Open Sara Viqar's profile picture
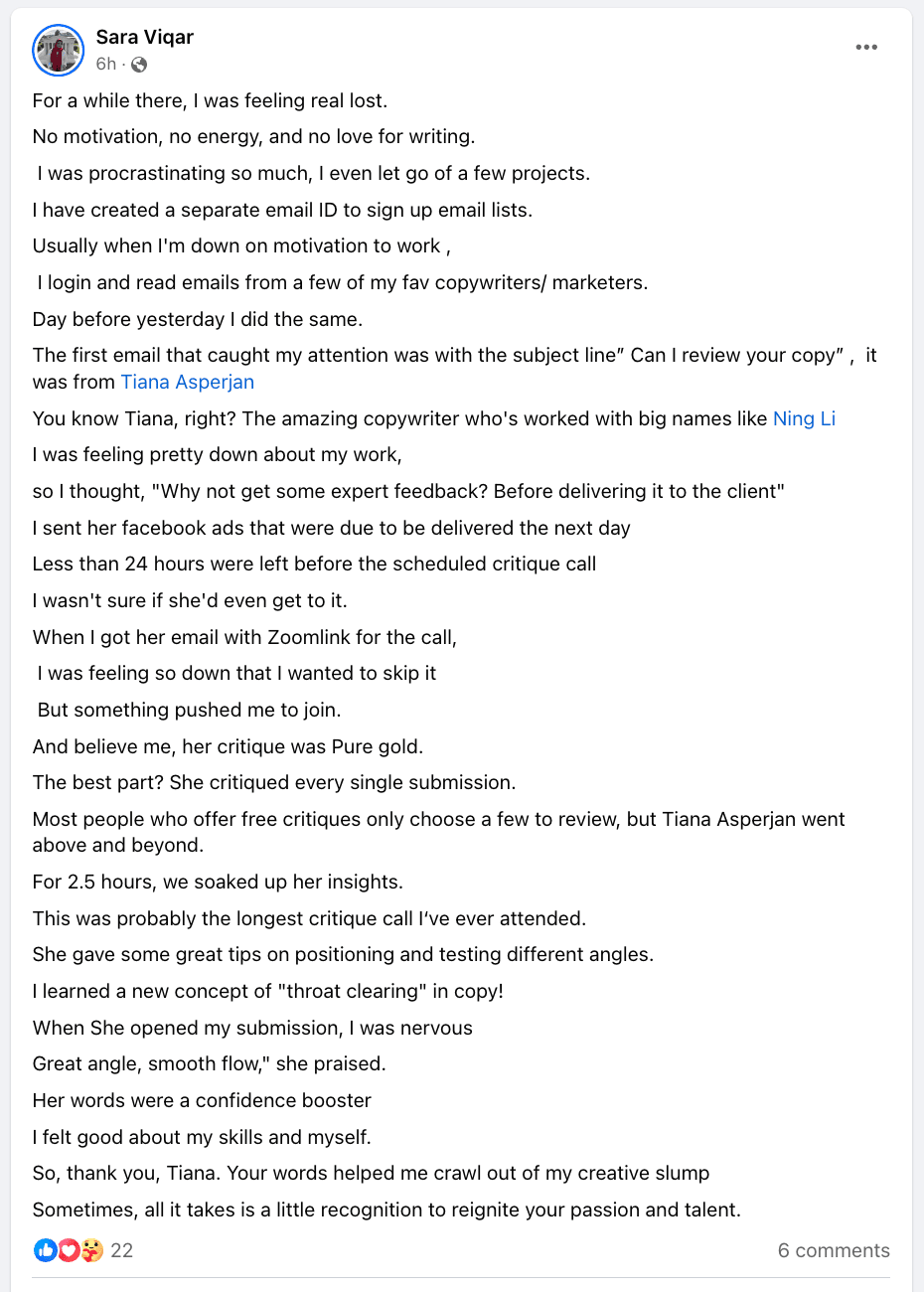 58,50
